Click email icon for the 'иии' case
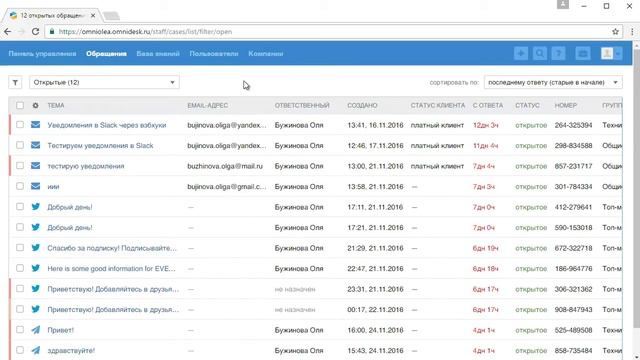Image resolution: width=640 pixels, height=360 pixels. (x=36, y=186)
